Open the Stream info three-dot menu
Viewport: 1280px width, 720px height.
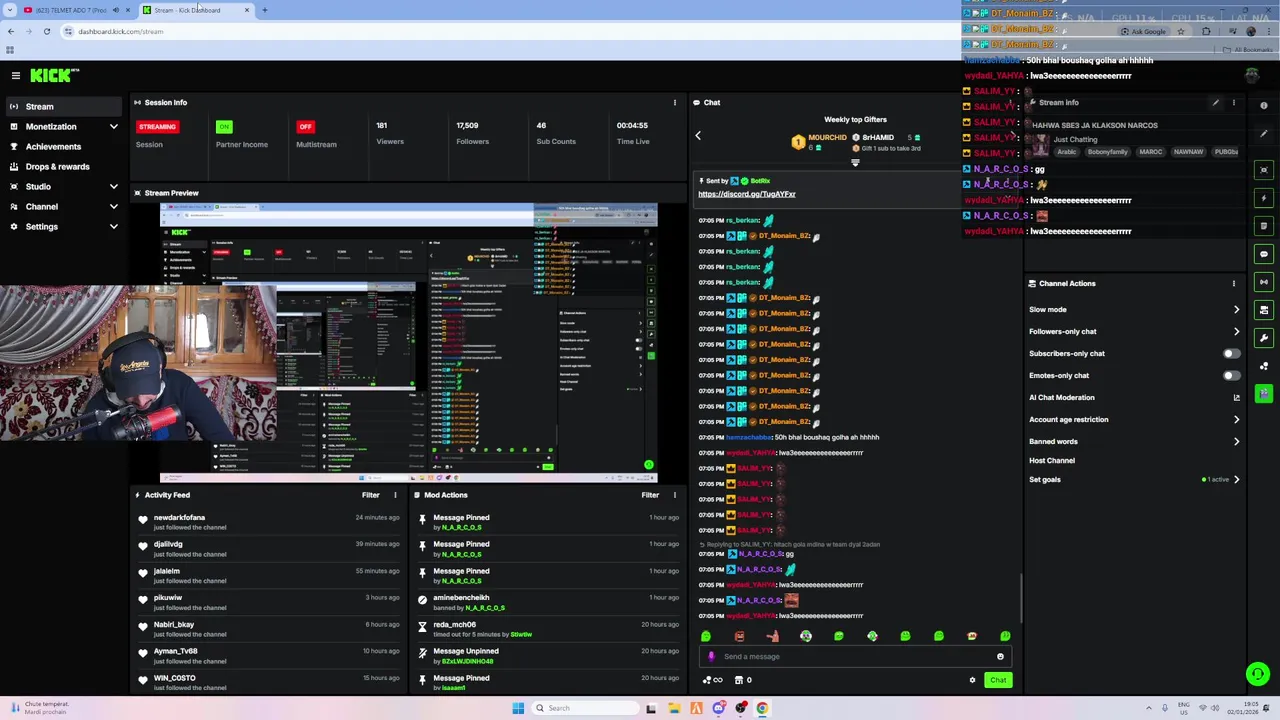pos(1233,102)
